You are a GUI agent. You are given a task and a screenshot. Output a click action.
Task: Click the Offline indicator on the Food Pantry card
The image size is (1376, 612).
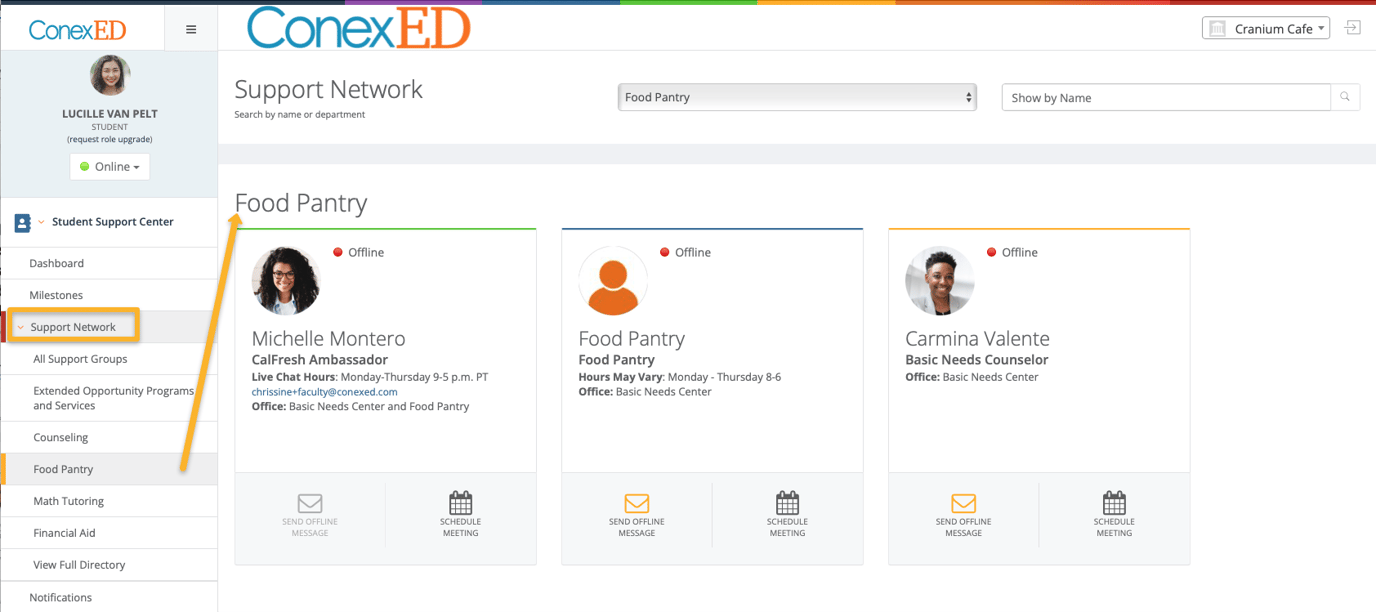pyautogui.click(x=663, y=252)
